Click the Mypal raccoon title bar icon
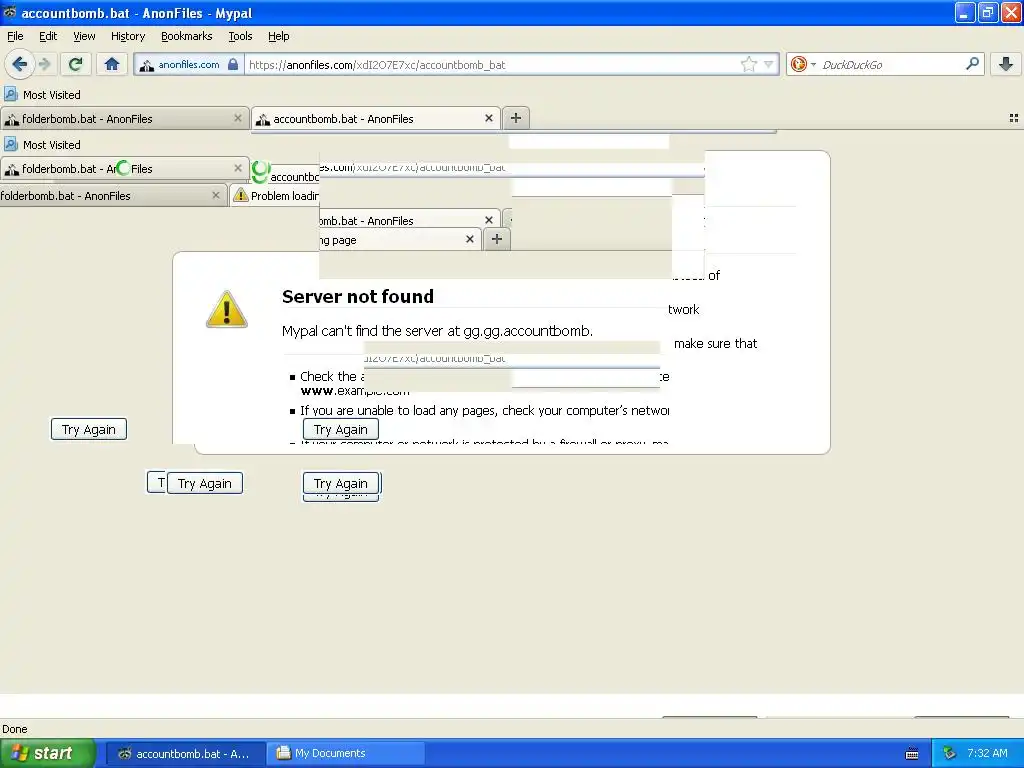This screenshot has width=1024, height=768. click(10, 12)
